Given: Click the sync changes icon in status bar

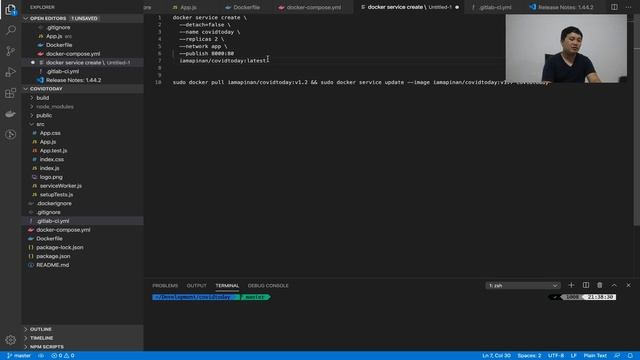Looking at the screenshot, I should coord(41,356).
